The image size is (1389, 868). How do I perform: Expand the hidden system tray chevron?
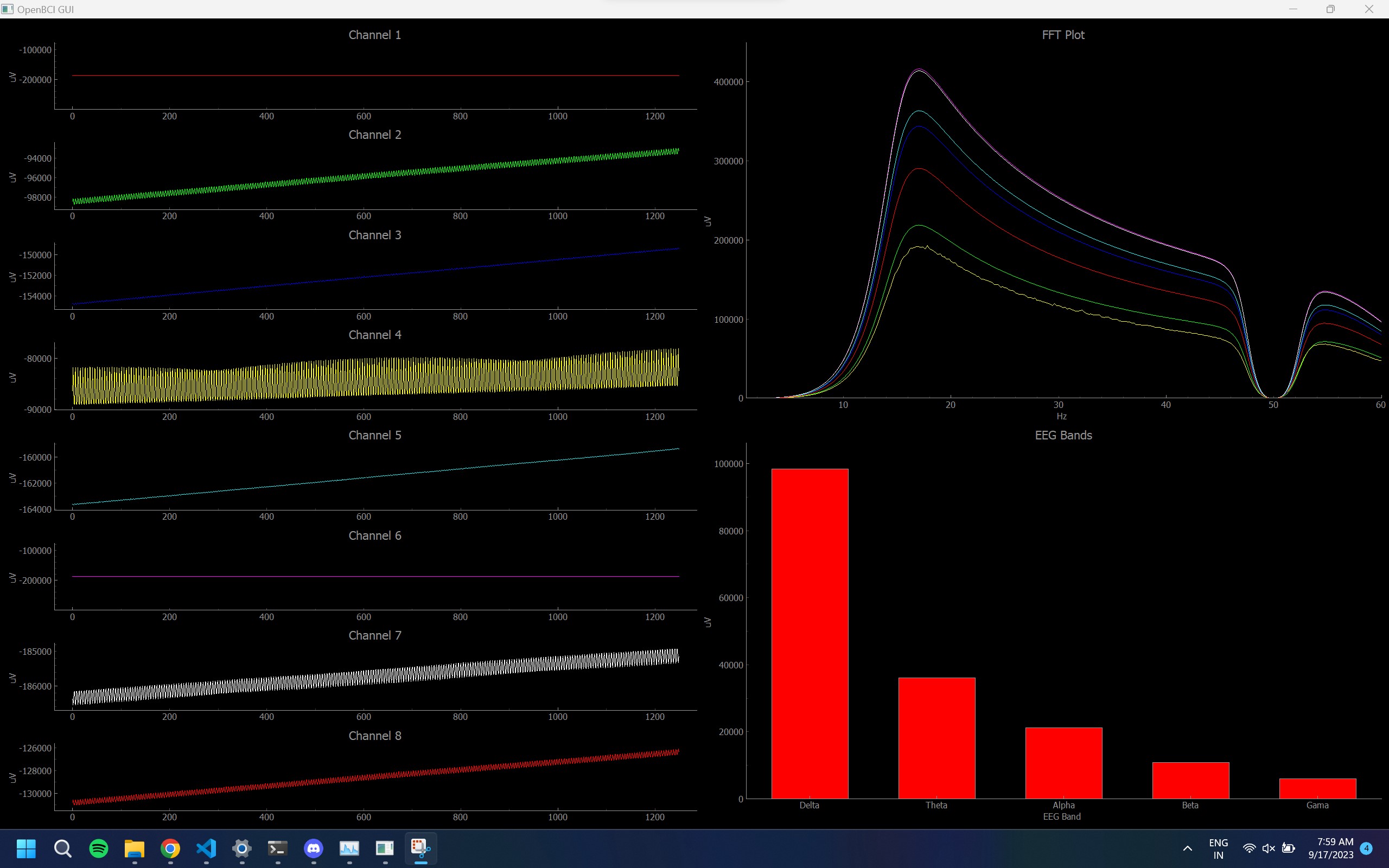(1188, 848)
